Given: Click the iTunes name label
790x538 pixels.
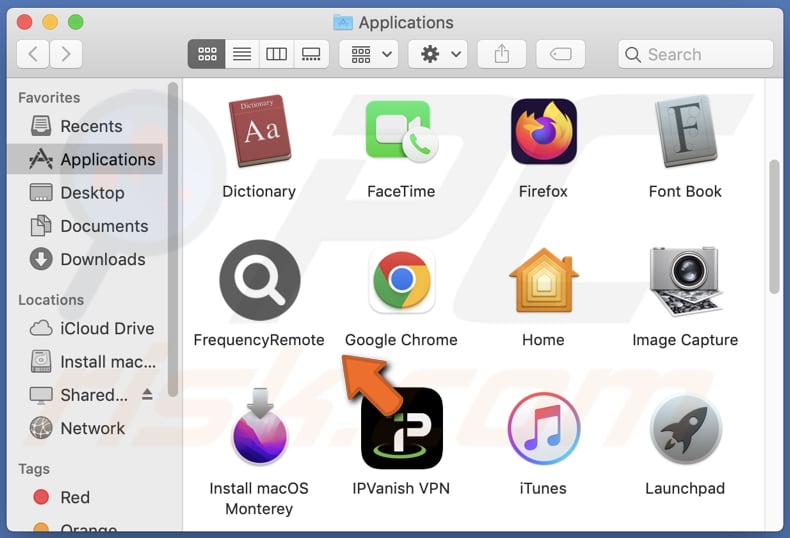Looking at the screenshot, I should pos(543,489).
